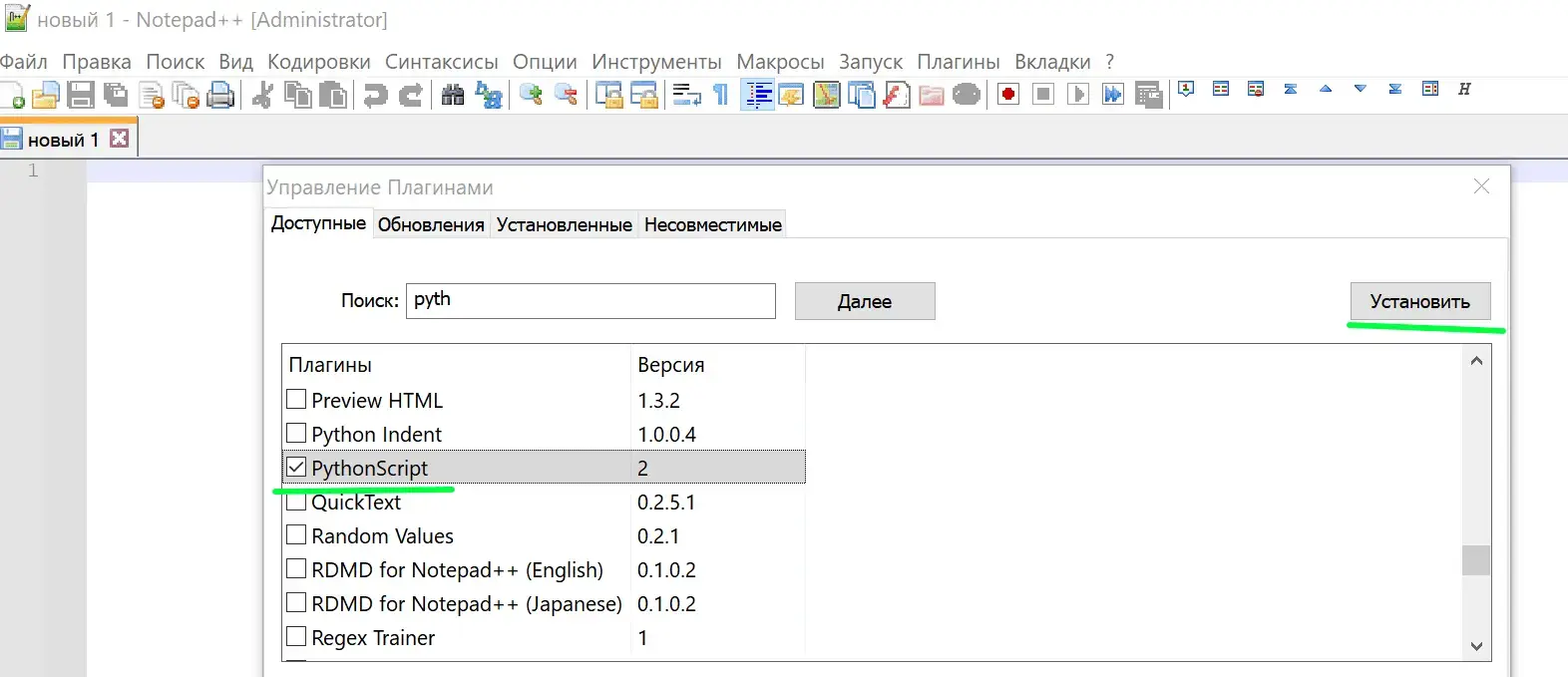Click the Save Recorded Macro icon
This screenshot has height=677, width=1568.
pos(1149,95)
